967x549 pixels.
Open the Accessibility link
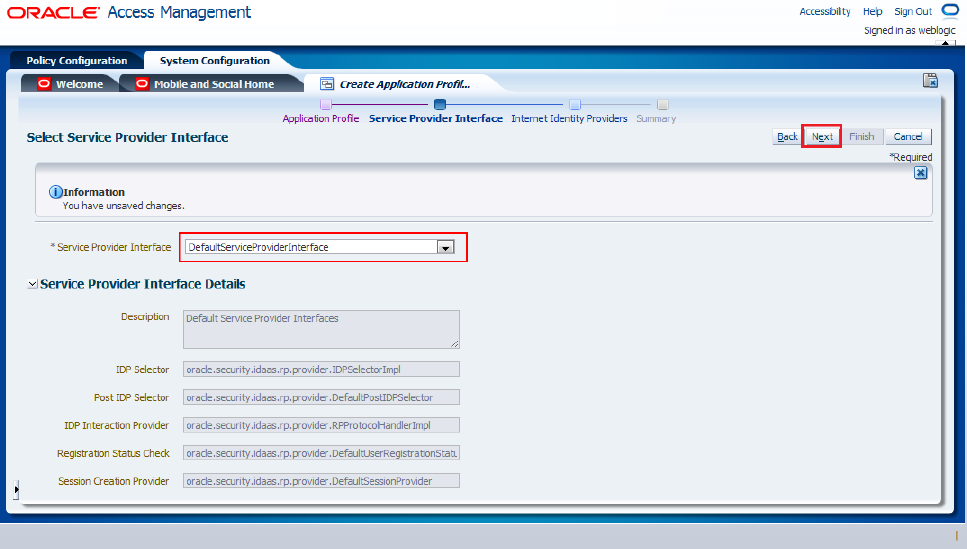click(825, 11)
